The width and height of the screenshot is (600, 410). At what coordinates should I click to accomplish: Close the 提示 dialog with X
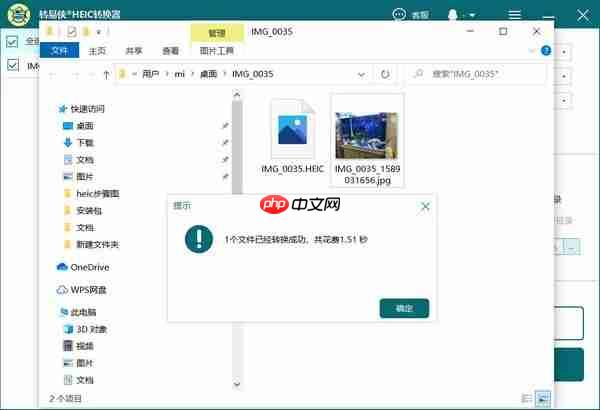tap(425, 207)
